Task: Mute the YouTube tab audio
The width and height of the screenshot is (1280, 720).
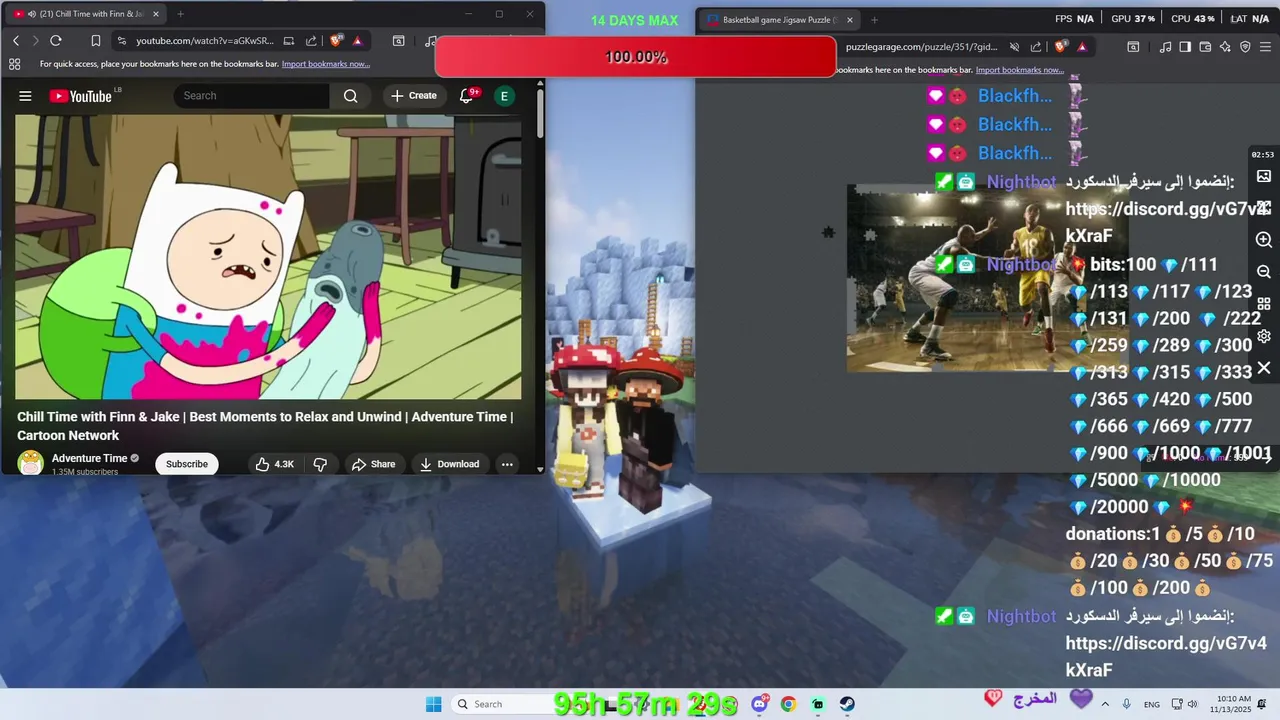Action: tap(32, 14)
